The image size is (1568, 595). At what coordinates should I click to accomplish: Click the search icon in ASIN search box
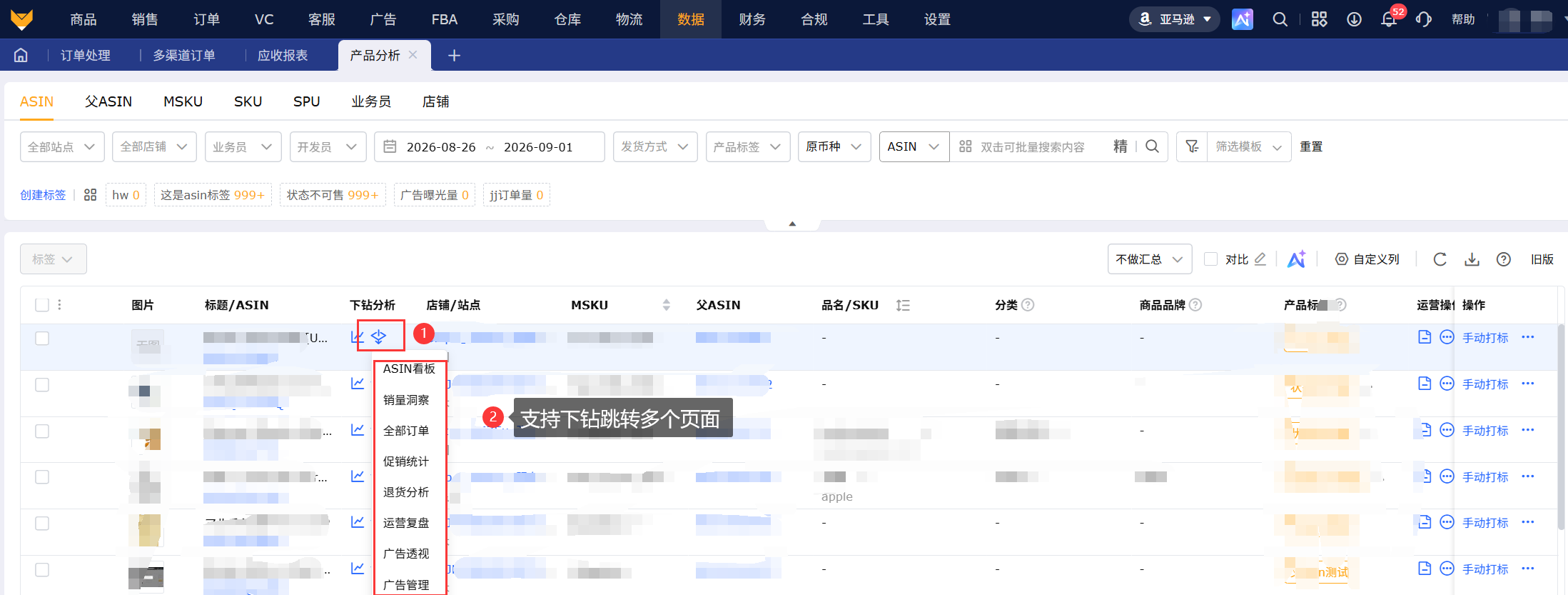point(1152,146)
